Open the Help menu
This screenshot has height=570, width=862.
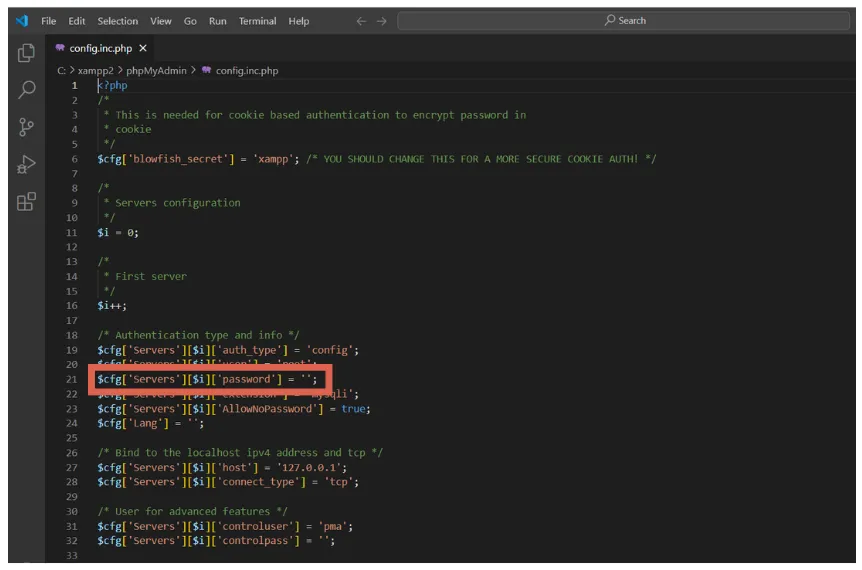(x=299, y=21)
